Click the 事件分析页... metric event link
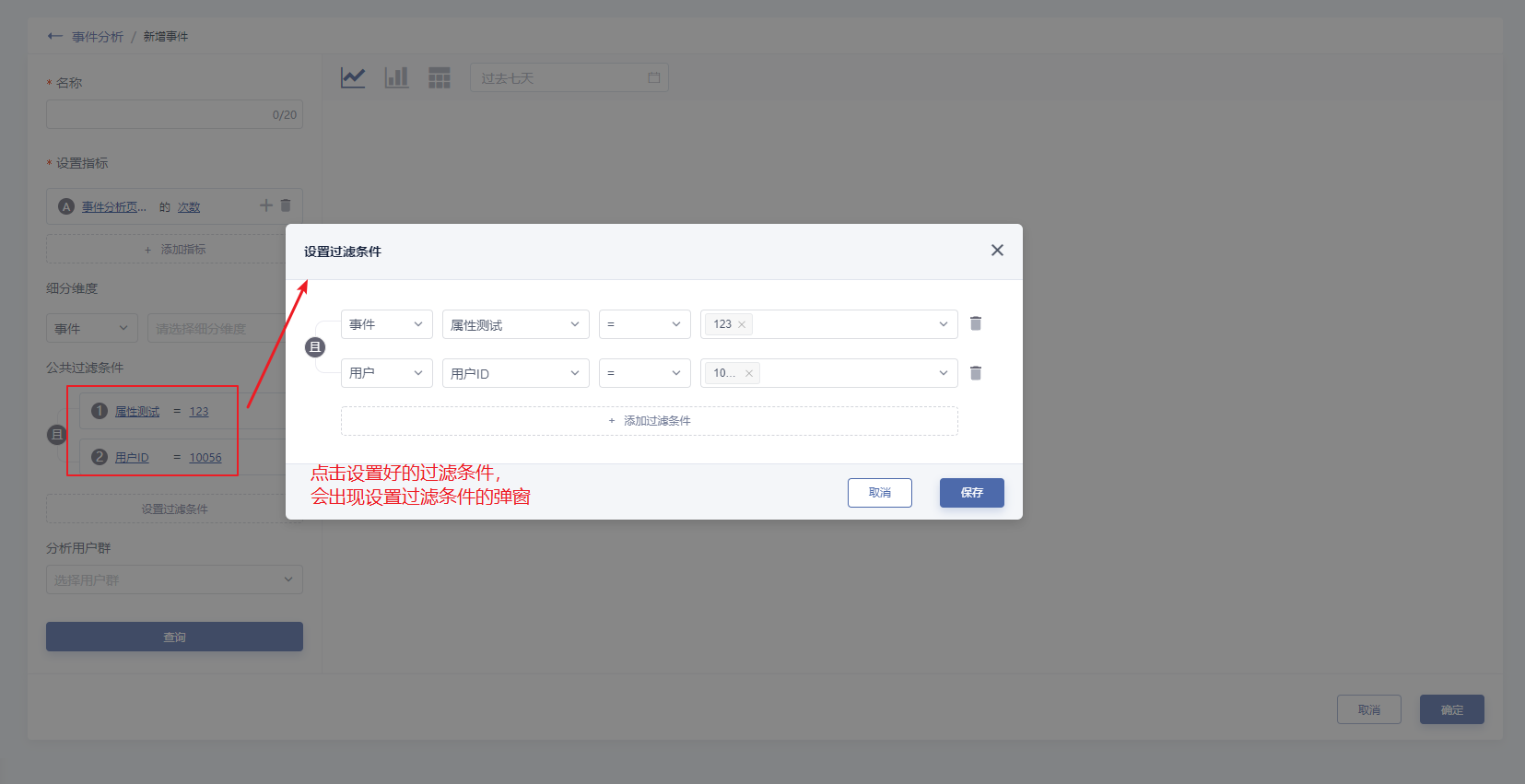Image resolution: width=1525 pixels, height=784 pixels. coord(114,207)
